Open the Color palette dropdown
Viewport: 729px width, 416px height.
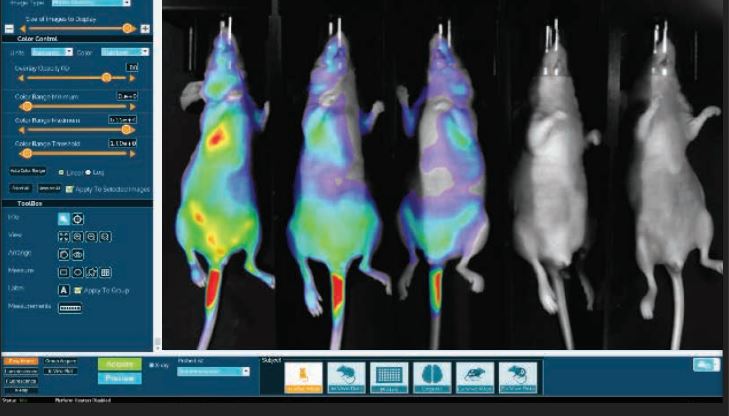click(125, 51)
